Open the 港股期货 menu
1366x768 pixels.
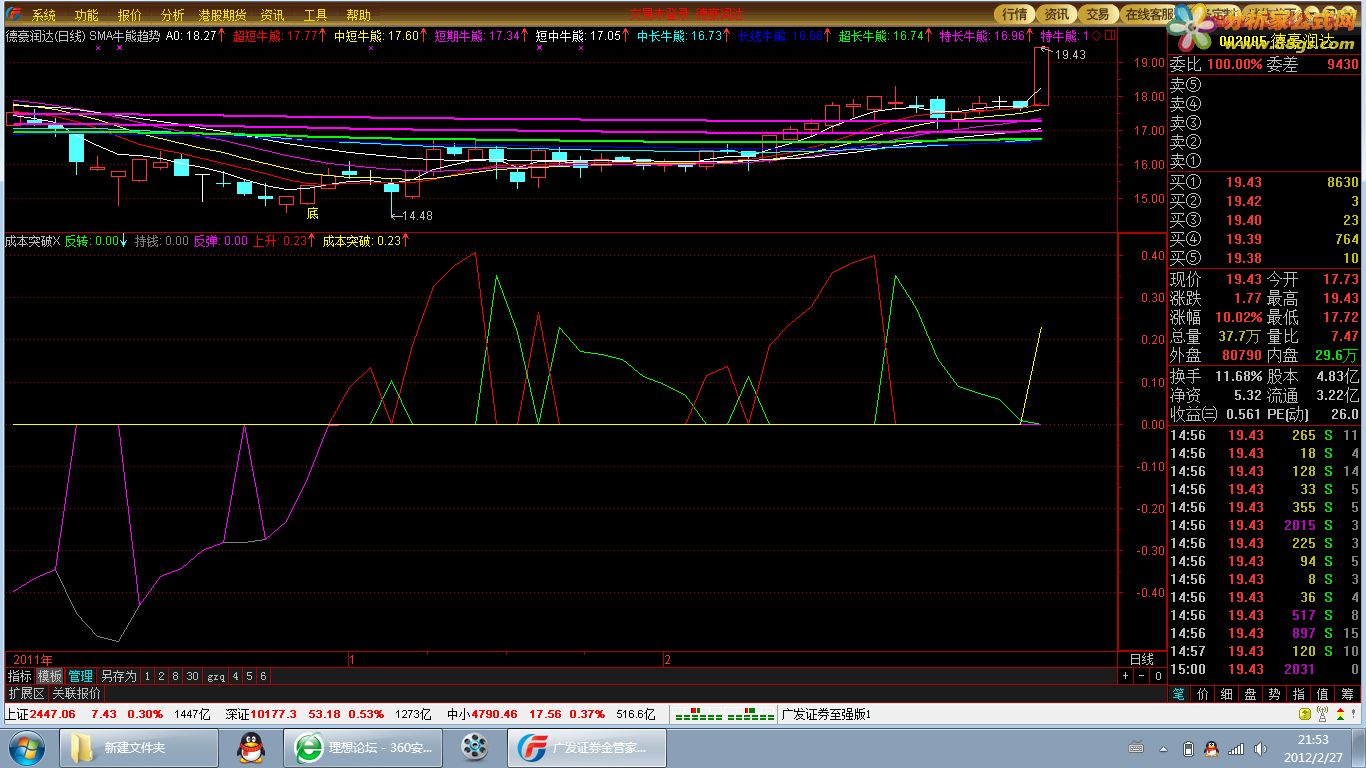pos(222,15)
